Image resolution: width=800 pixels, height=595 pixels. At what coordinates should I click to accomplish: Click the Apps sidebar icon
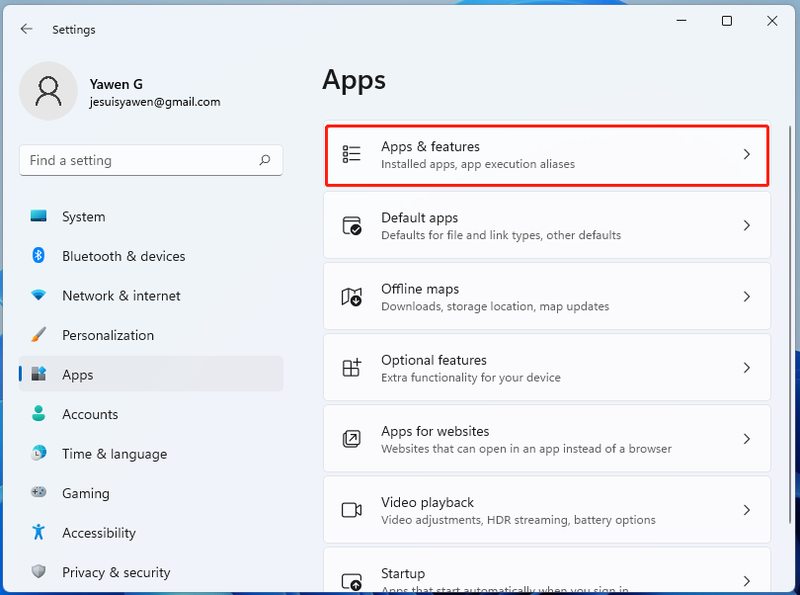pos(39,374)
